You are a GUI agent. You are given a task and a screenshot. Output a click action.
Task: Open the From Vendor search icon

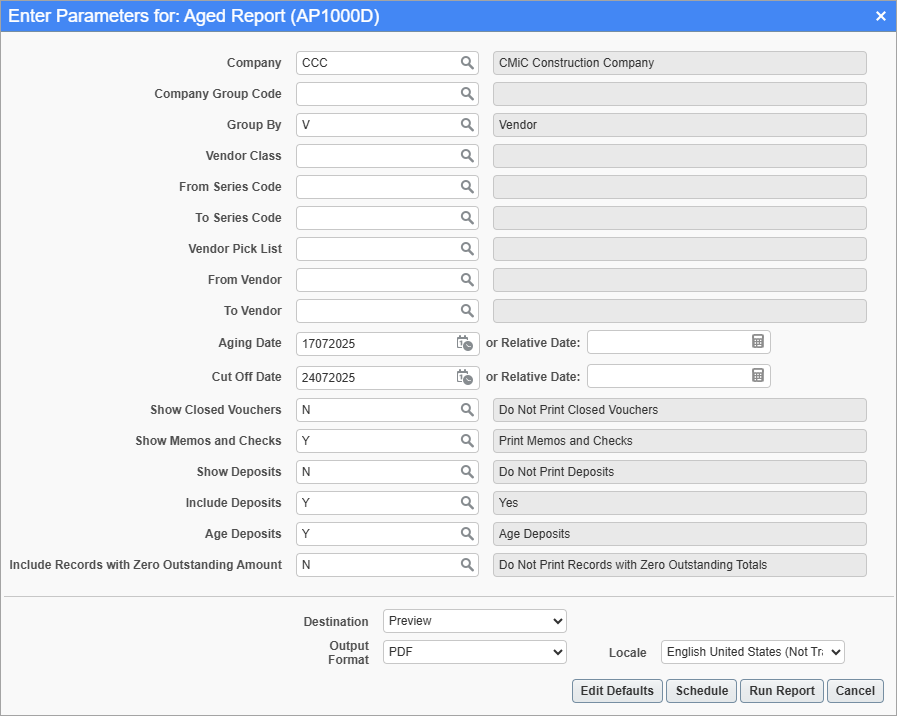pos(467,279)
